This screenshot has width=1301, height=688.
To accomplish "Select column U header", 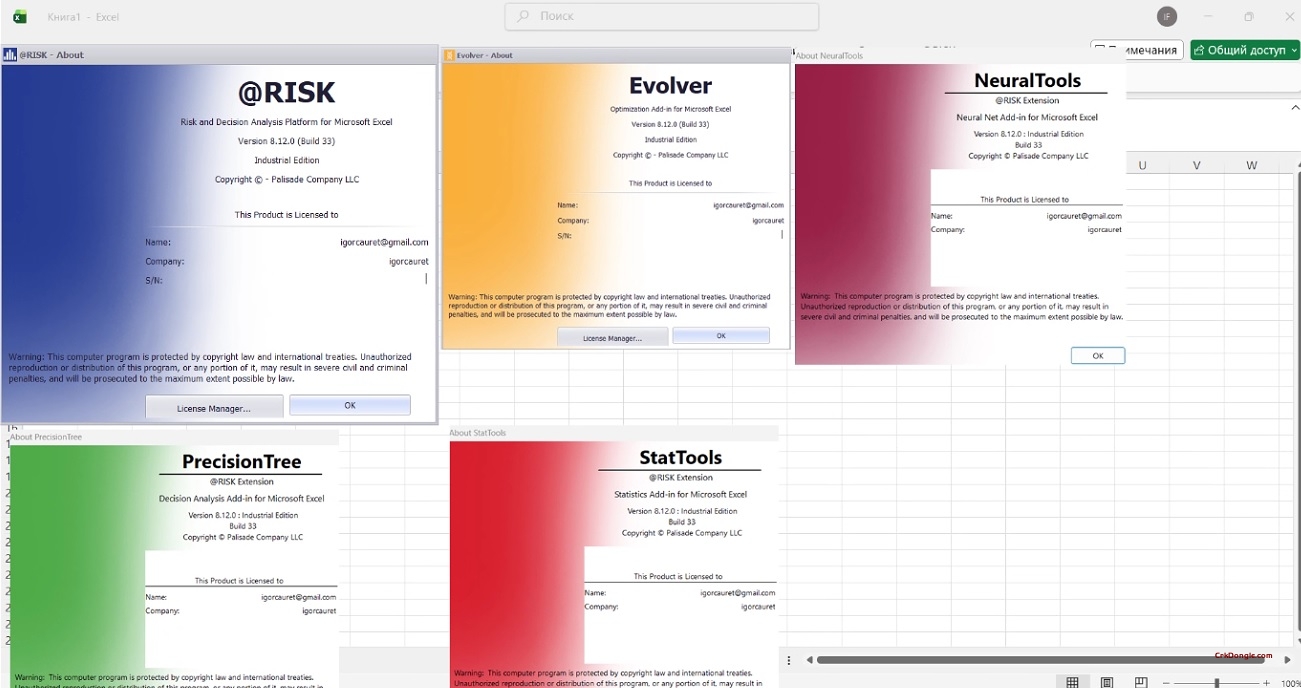I will pos(1142,166).
